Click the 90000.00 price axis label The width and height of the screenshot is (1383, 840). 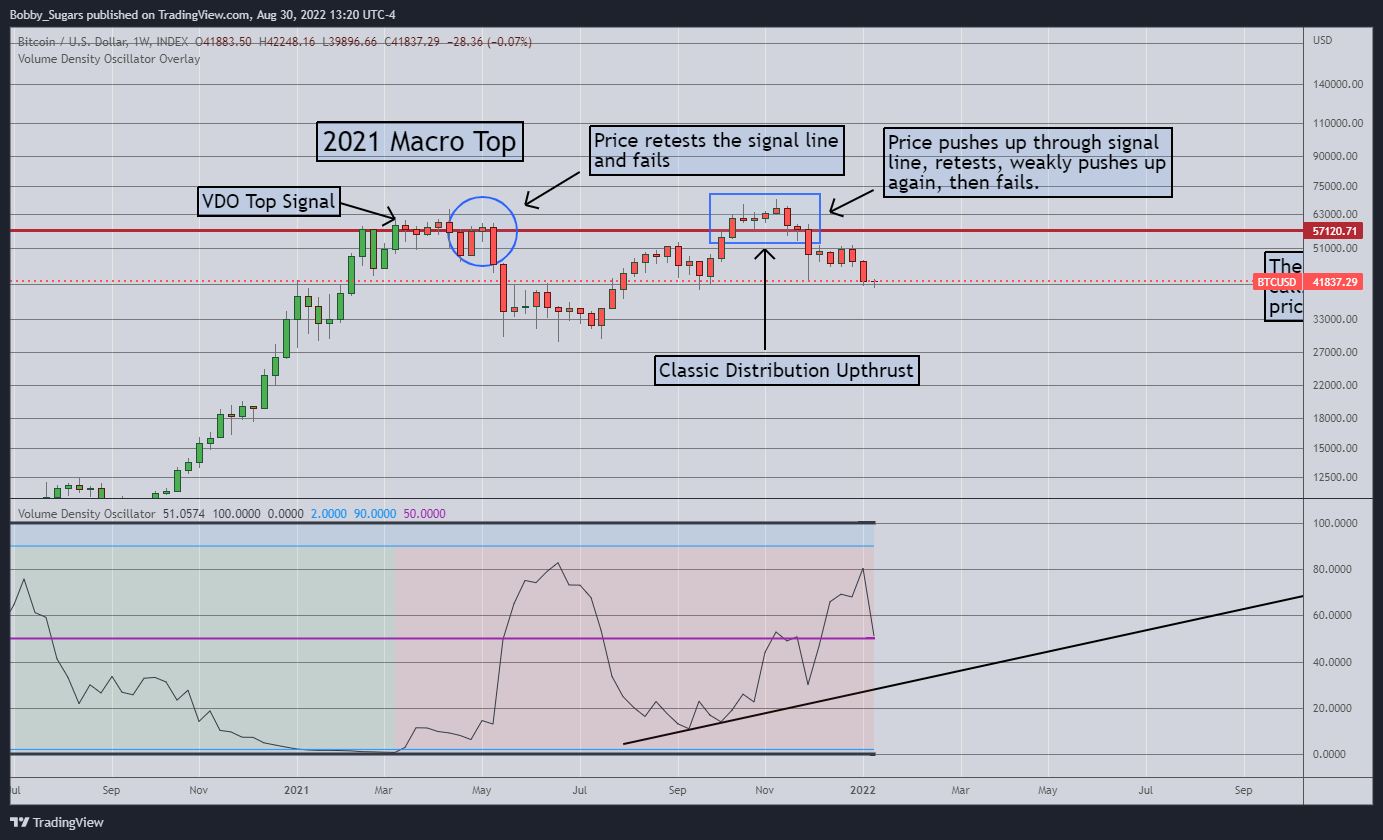pyautogui.click(x=1335, y=156)
